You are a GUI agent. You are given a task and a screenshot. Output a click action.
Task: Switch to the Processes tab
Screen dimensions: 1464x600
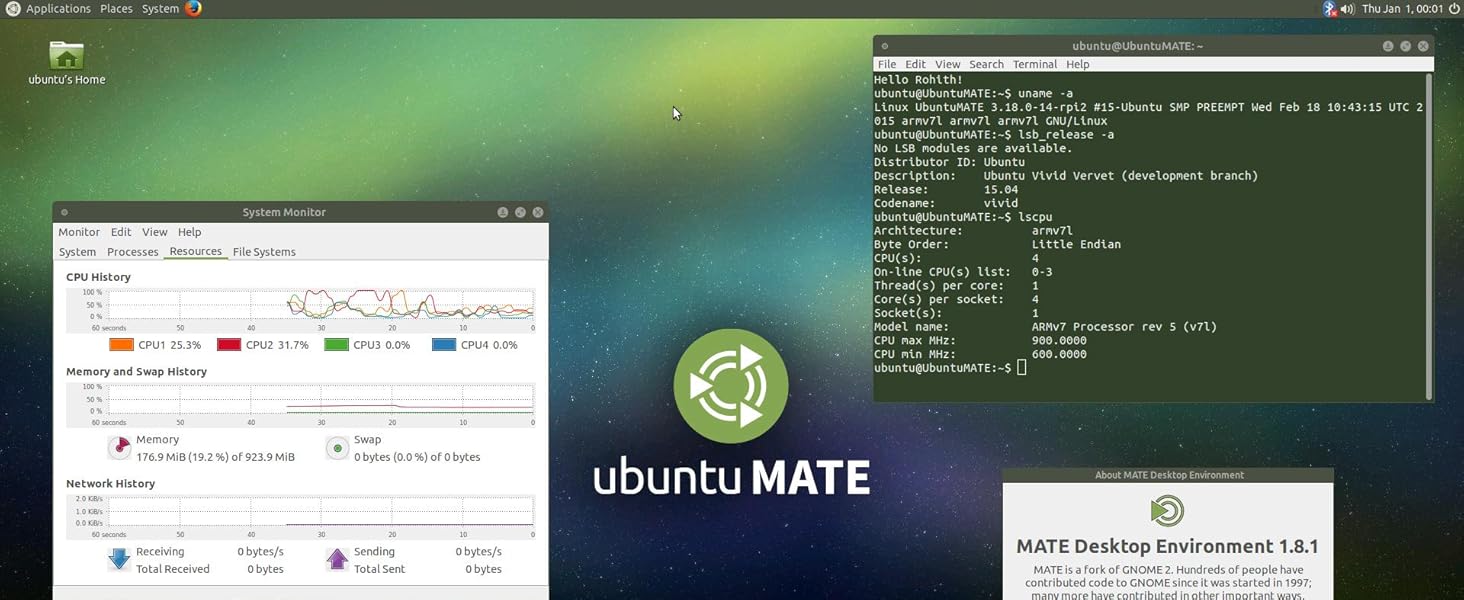132,251
